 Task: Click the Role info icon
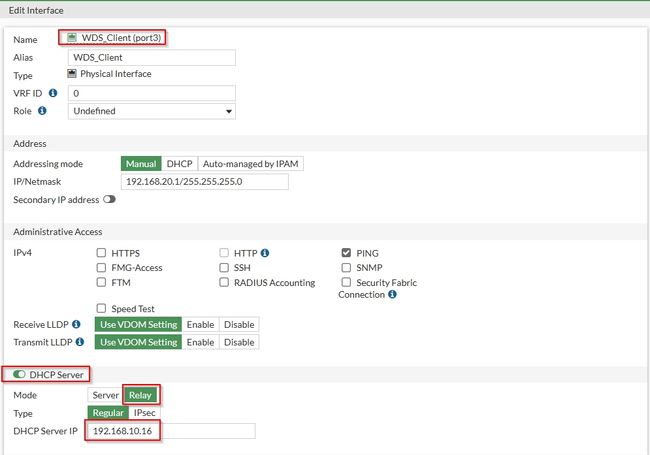(x=42, y=111)
